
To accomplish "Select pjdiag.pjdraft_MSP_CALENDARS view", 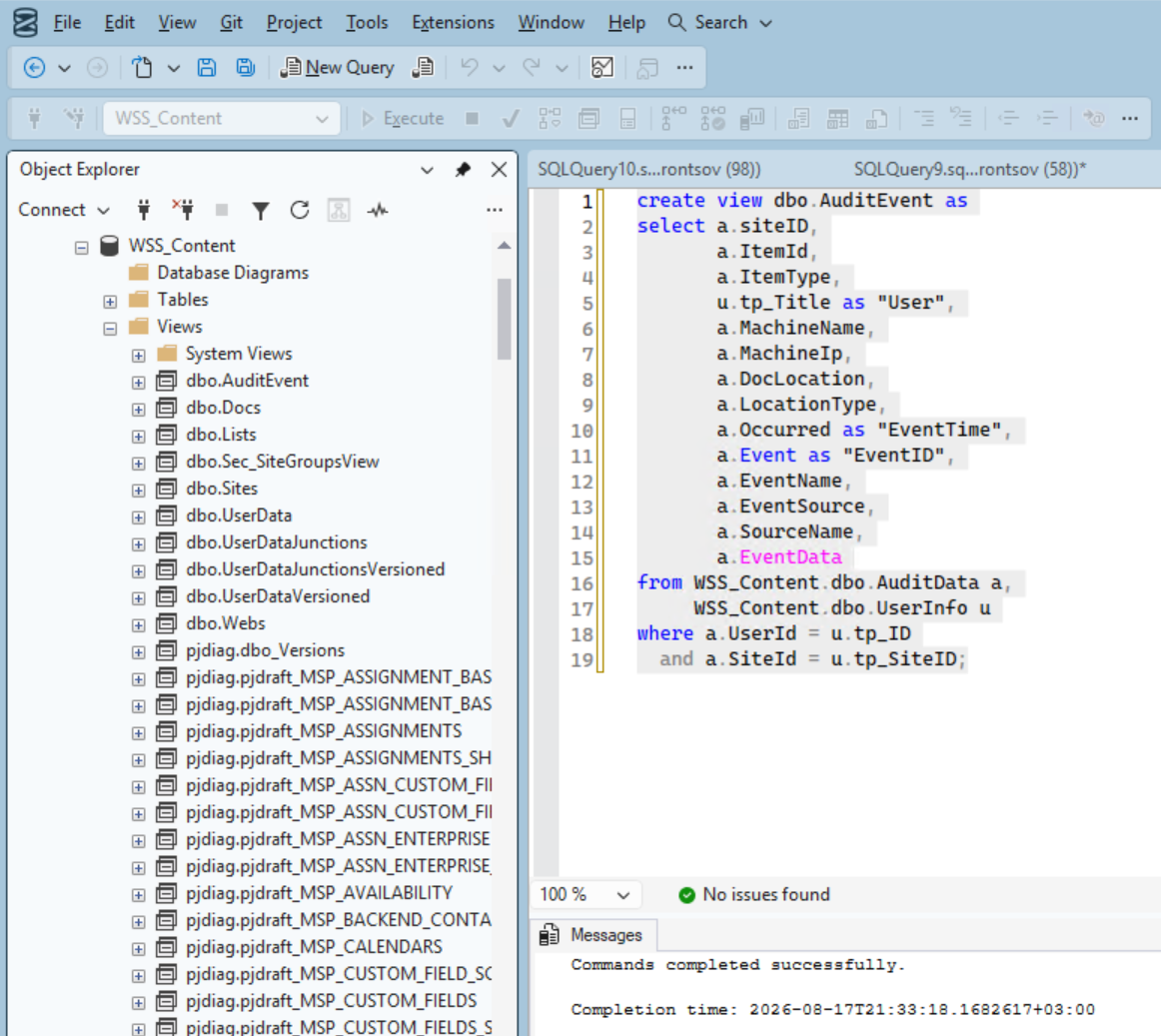I will (x=314, y=946).
